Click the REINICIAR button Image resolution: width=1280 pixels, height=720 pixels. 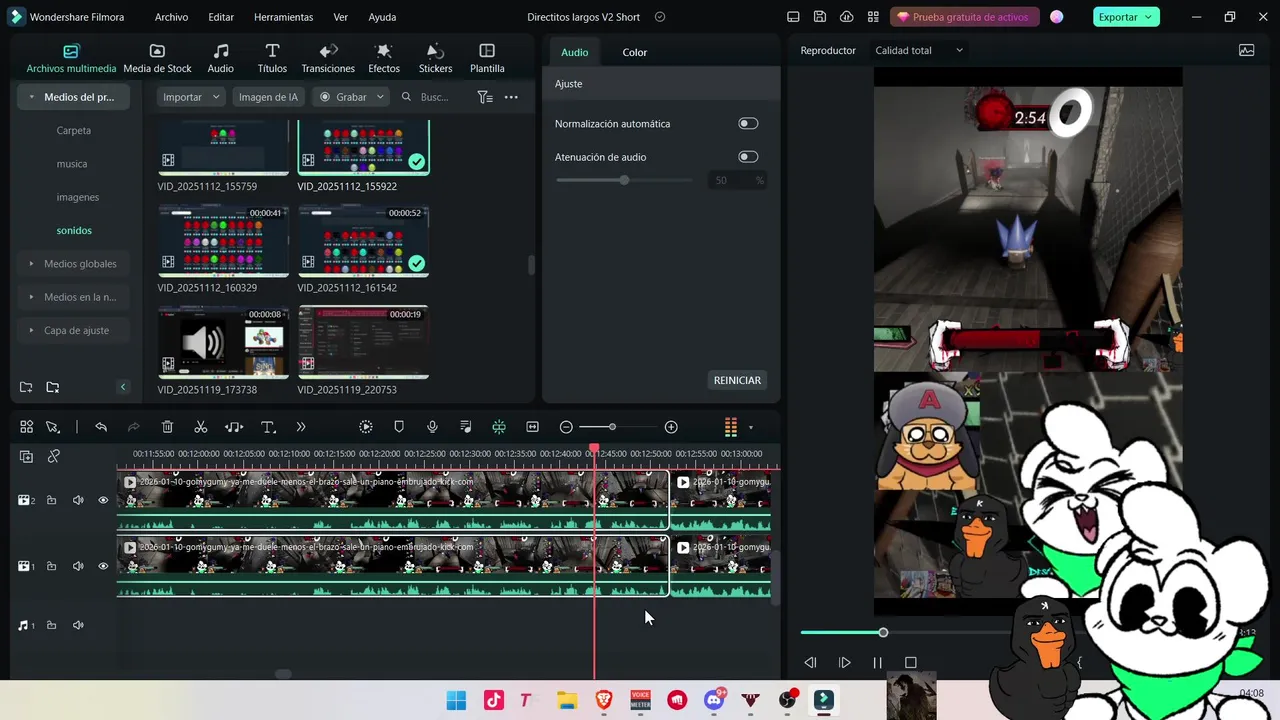pos(737,380)
